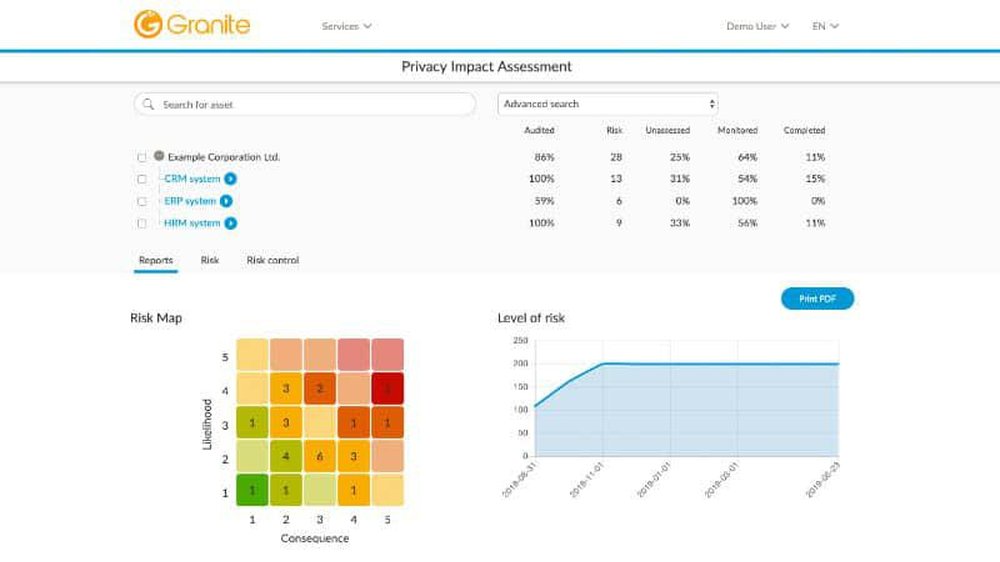Click the risk count 13 for CRM system
The width and height of the screenshot is (1000, 562).
coord(615,179)
